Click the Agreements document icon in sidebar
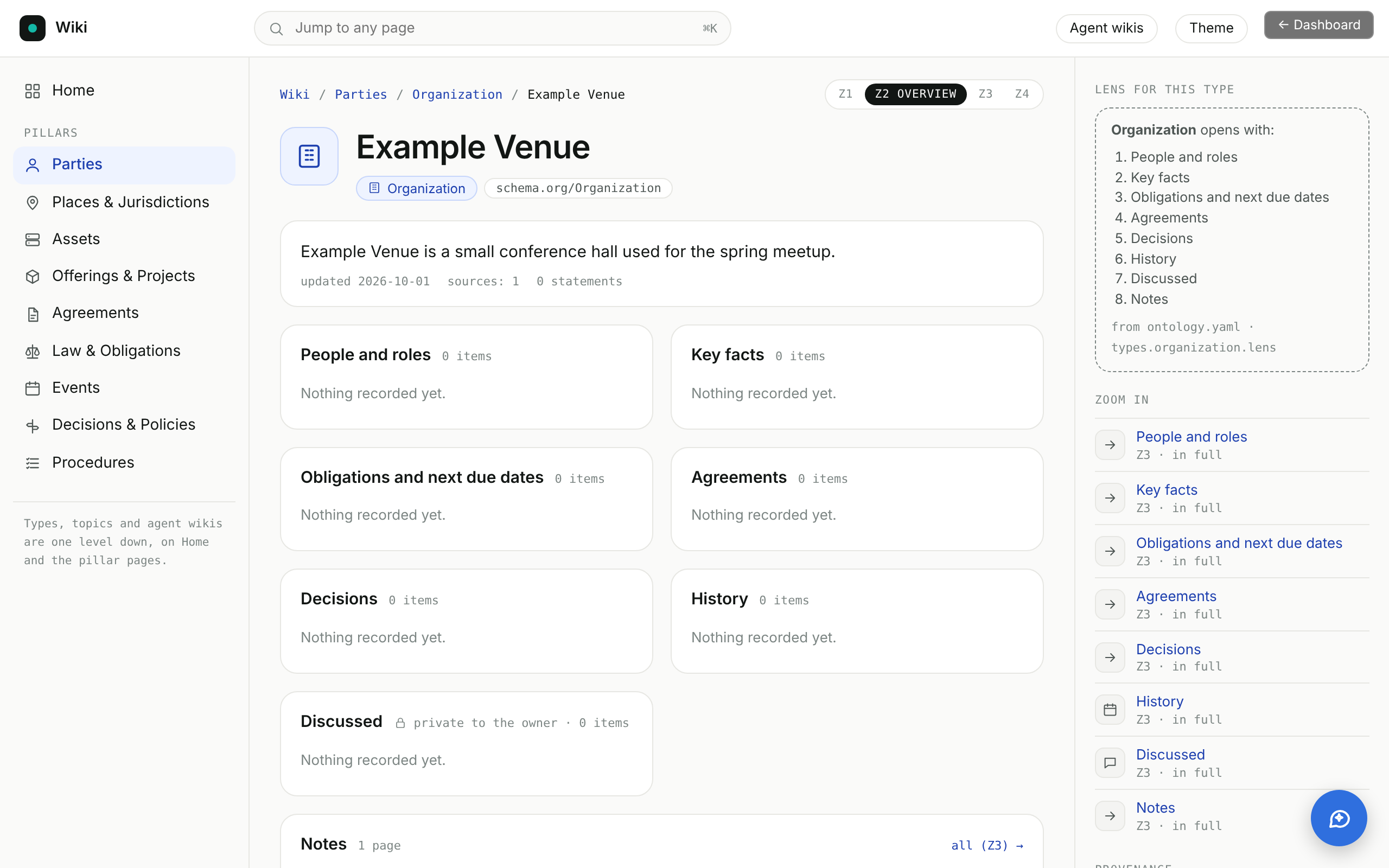Viewport: 1389px width, 868px height. pyautogui.click(x=33, y=314)
